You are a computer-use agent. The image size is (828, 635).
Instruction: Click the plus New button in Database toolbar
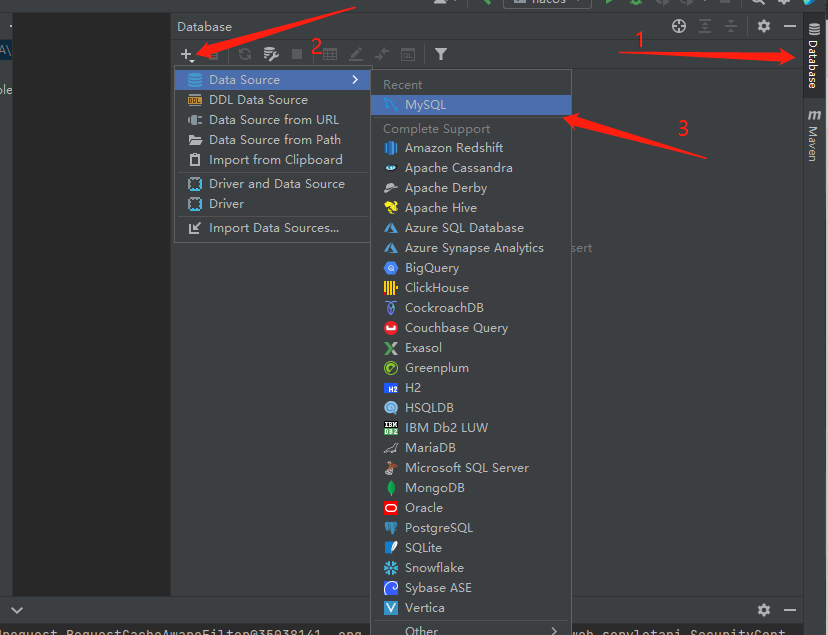pyautogui.click(x=187, y=54)
